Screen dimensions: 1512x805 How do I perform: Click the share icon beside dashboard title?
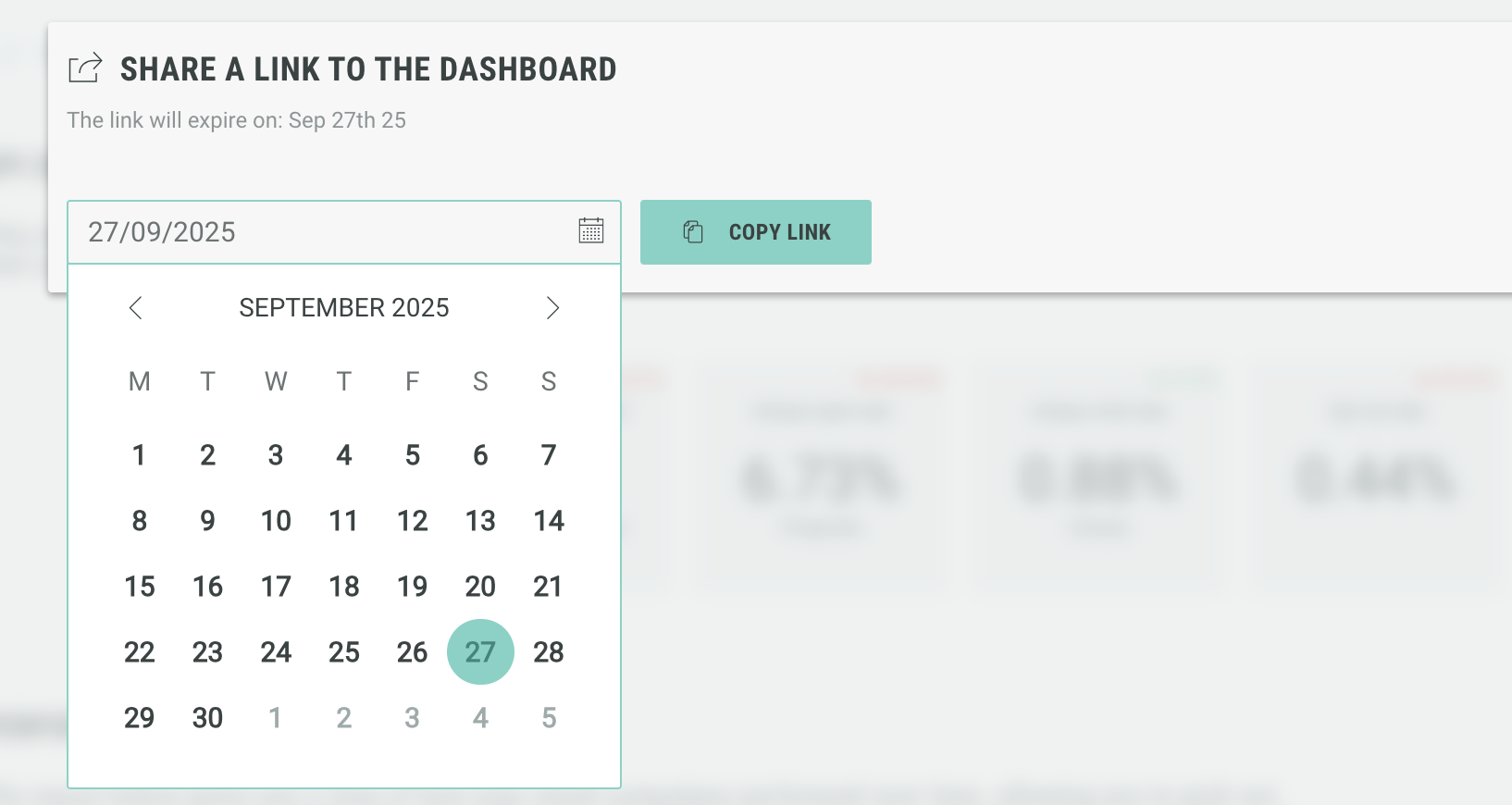[85, 68]
